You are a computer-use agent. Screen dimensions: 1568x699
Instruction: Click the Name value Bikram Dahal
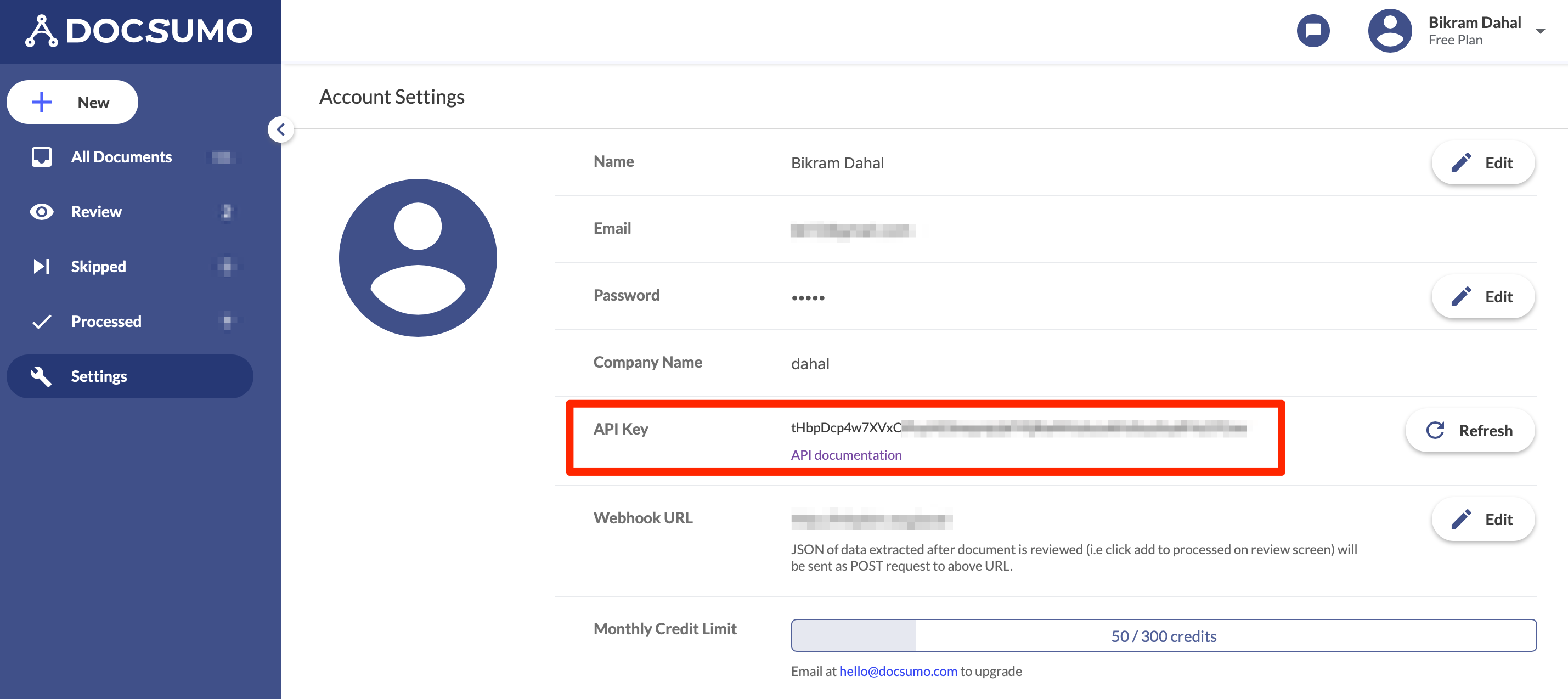(x=837, y=163)
